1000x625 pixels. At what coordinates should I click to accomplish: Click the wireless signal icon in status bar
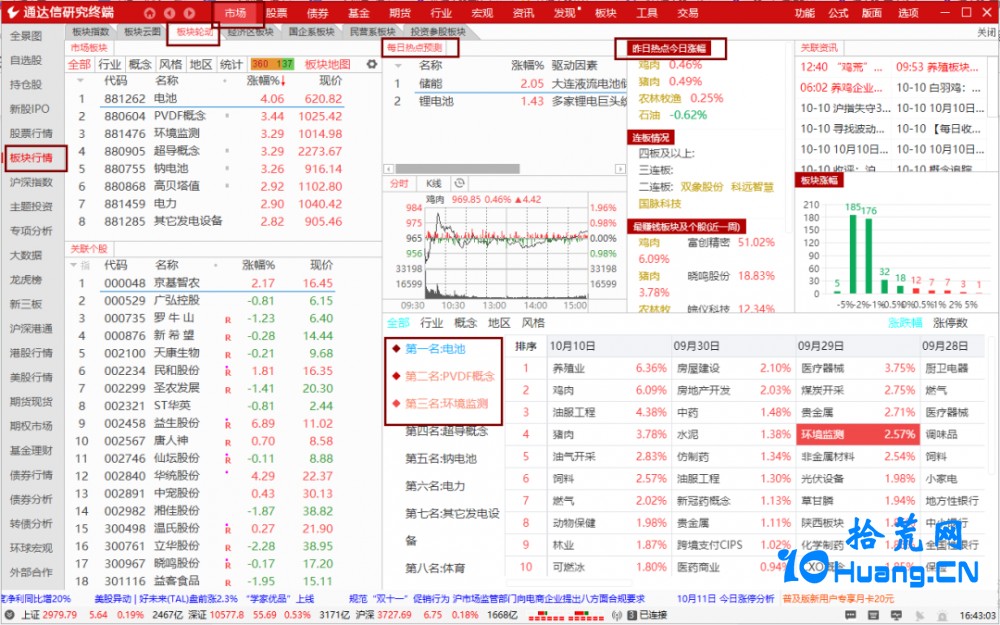point(617,615)
